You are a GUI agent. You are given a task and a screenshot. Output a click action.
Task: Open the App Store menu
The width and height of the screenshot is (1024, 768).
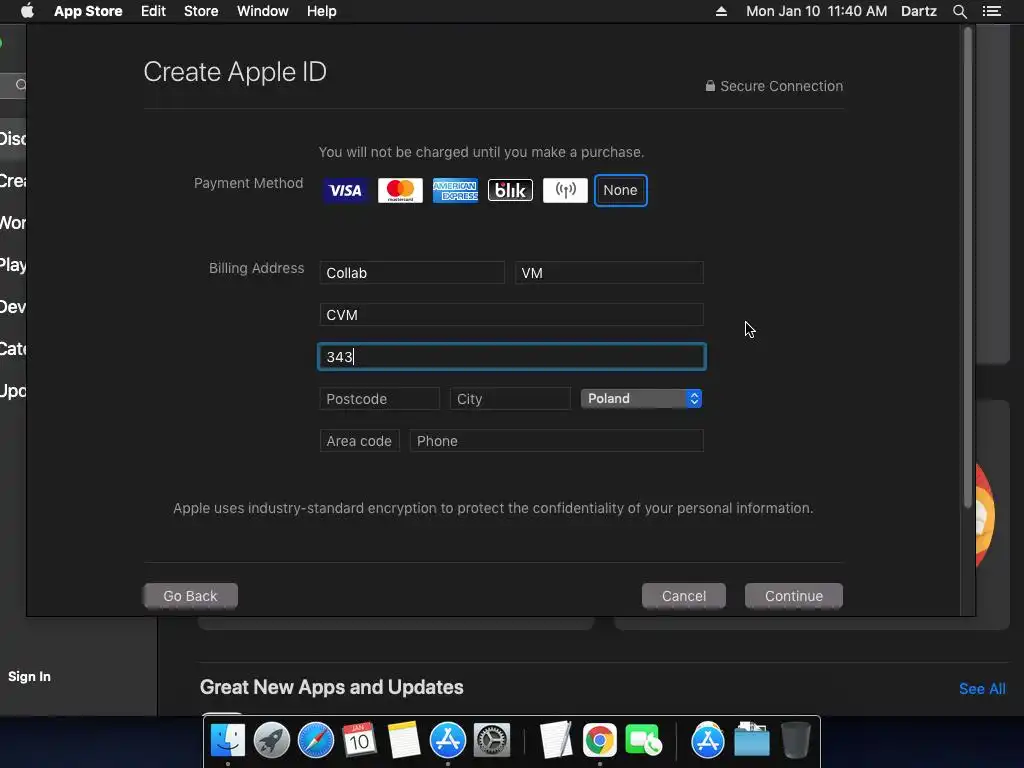coord(88,11)
